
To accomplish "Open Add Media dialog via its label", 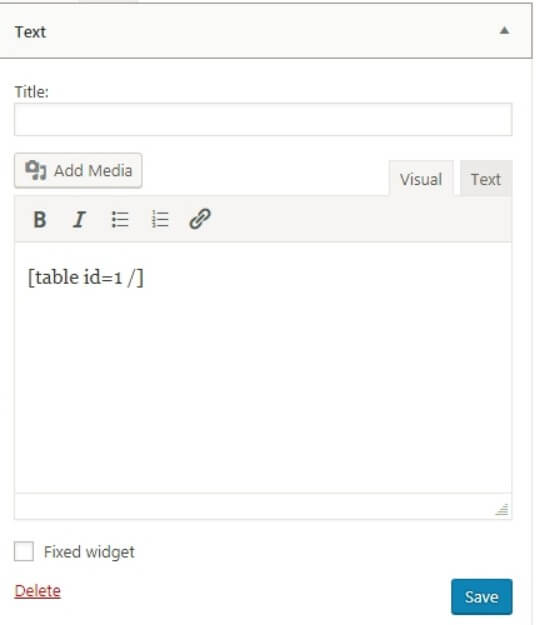I will pos(93,171).
